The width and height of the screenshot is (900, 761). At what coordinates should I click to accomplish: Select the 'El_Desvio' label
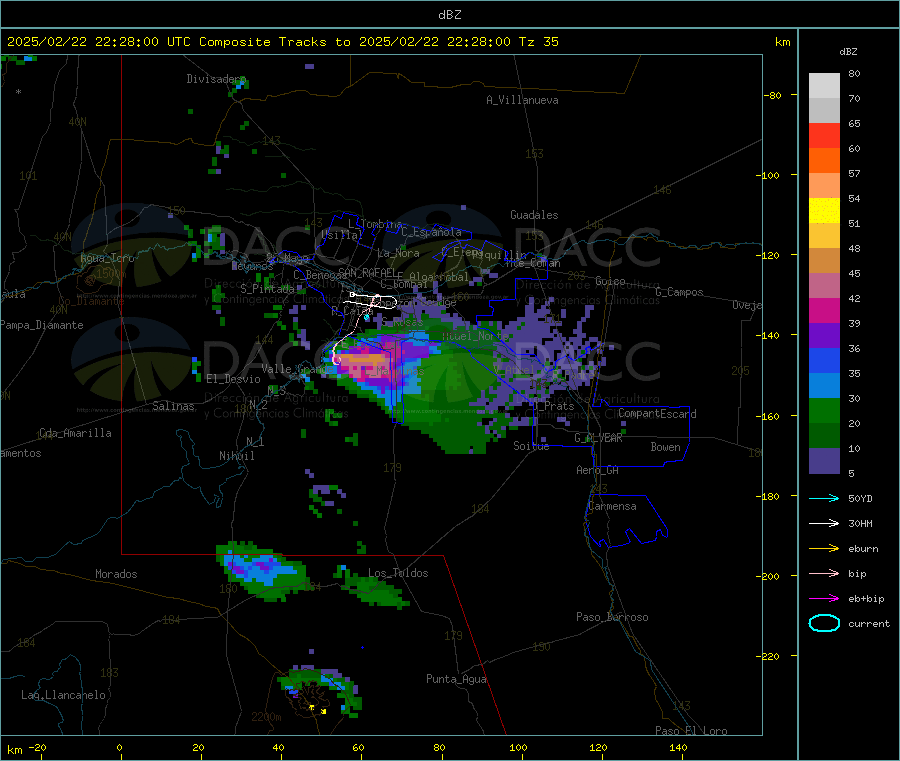(x=234, y=379)
